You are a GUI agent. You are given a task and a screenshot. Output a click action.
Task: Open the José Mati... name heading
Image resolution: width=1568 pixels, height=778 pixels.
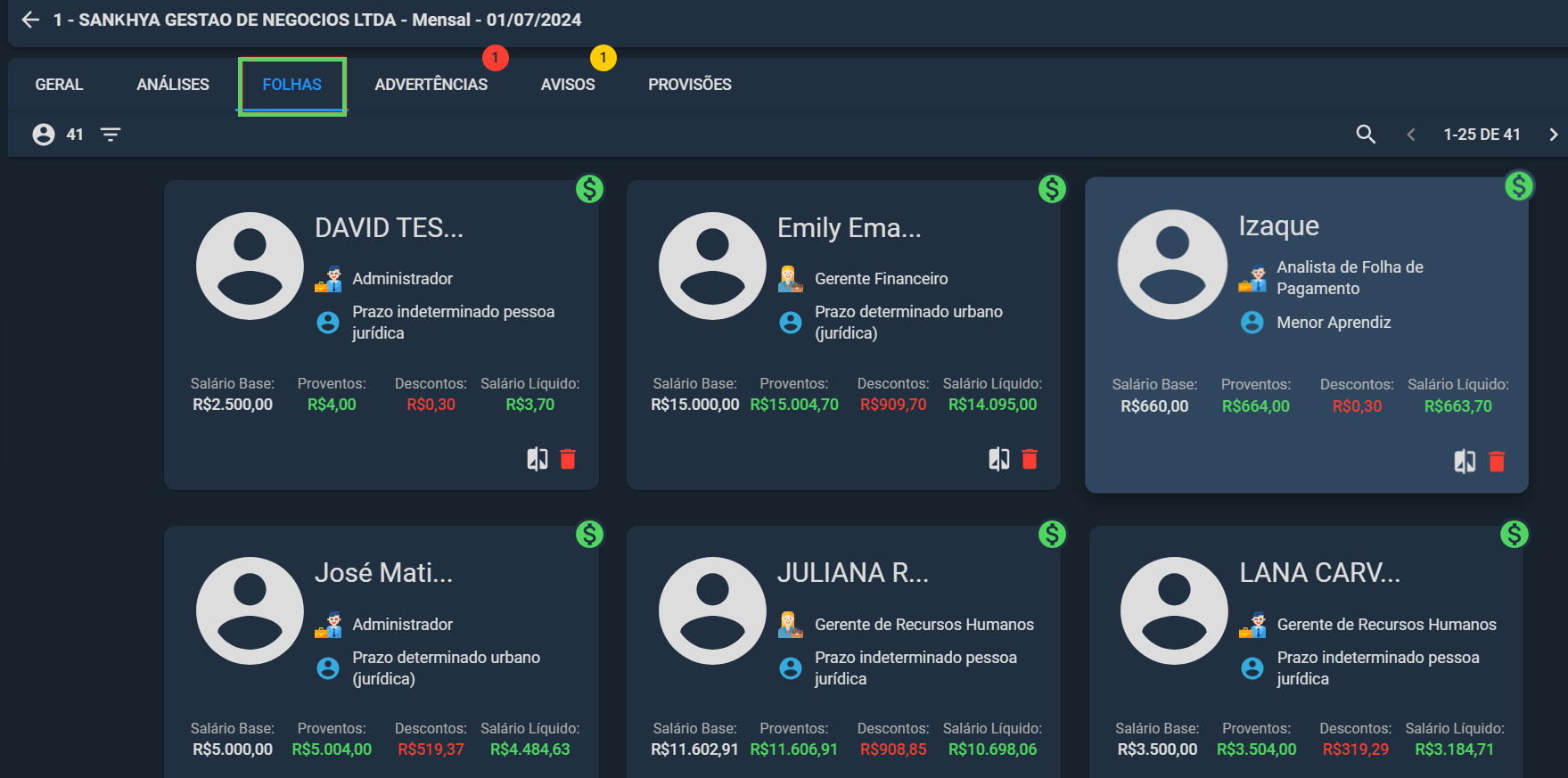383,573
